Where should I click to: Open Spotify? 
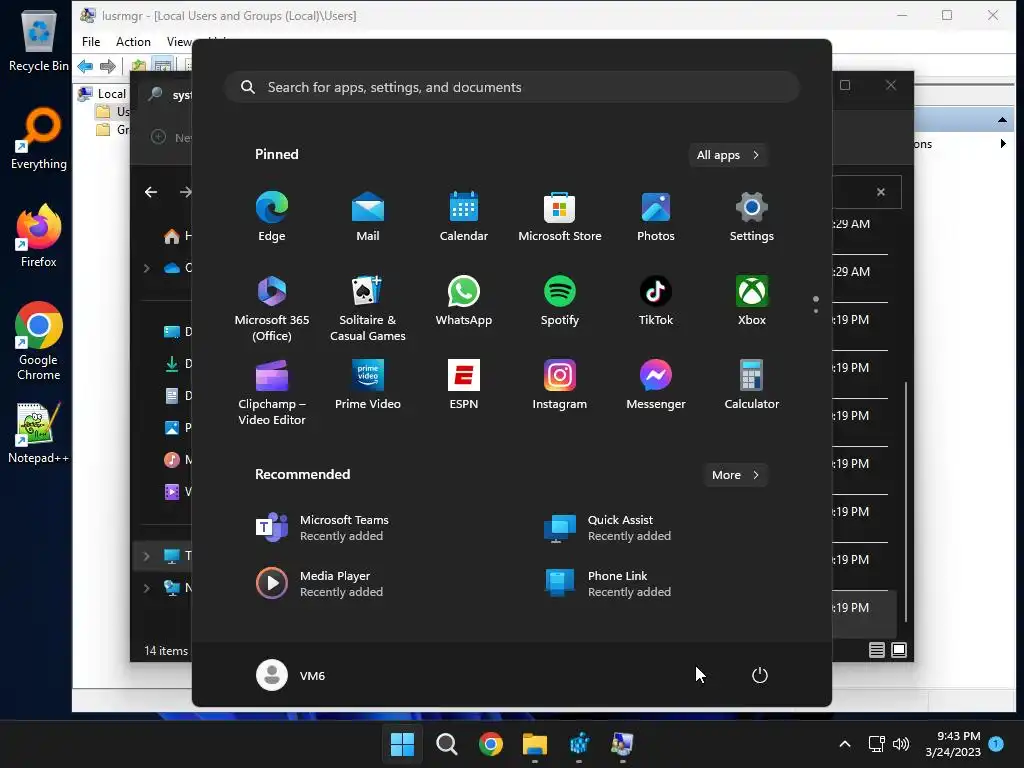[560, 301]
